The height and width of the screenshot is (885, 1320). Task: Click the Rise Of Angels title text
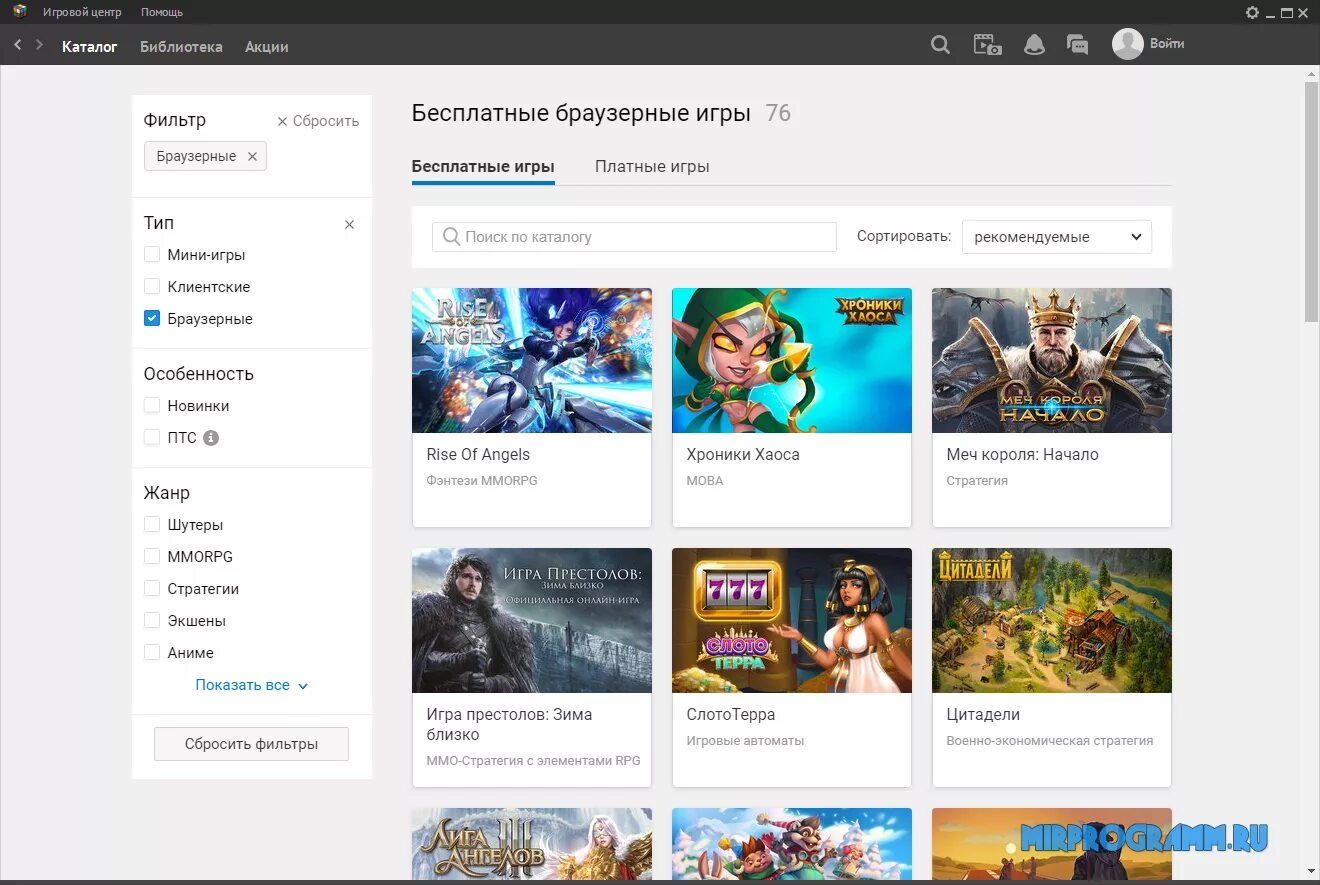(x=478, y=455)
